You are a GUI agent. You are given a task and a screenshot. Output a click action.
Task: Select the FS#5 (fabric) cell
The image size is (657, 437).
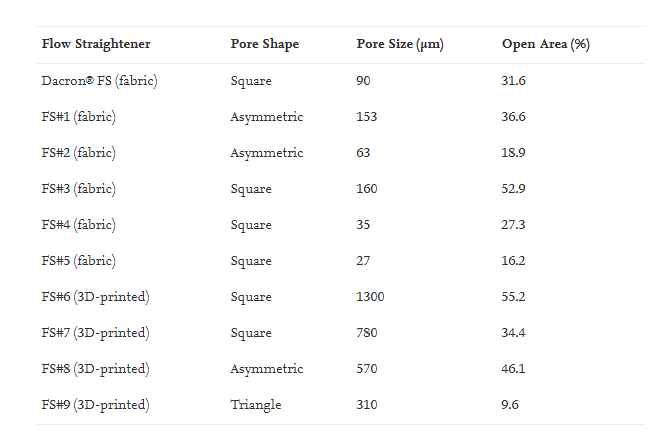(x=79, y=261)
